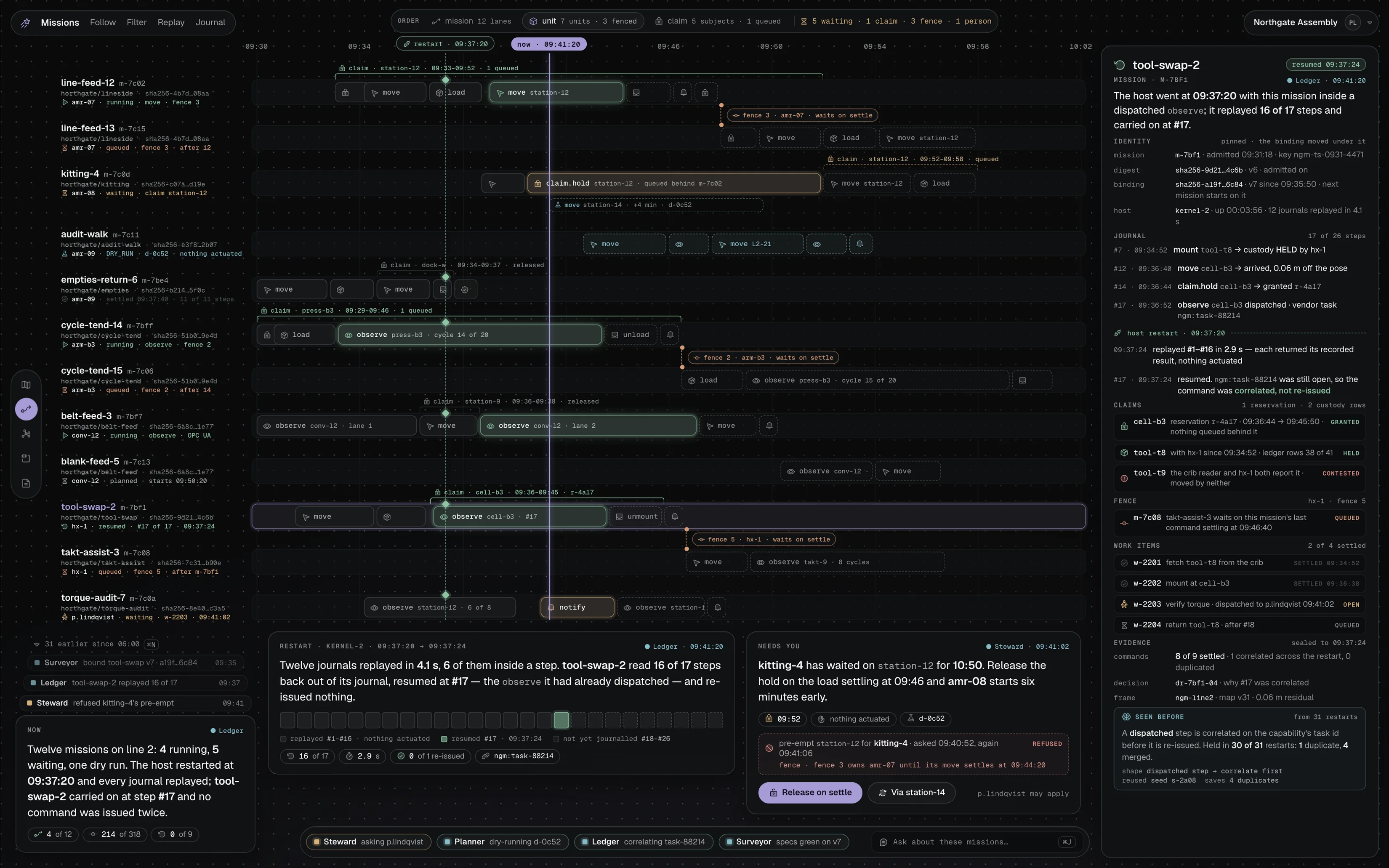Click the resume icon beside tool-swap-2 title

pos(1120,65)
